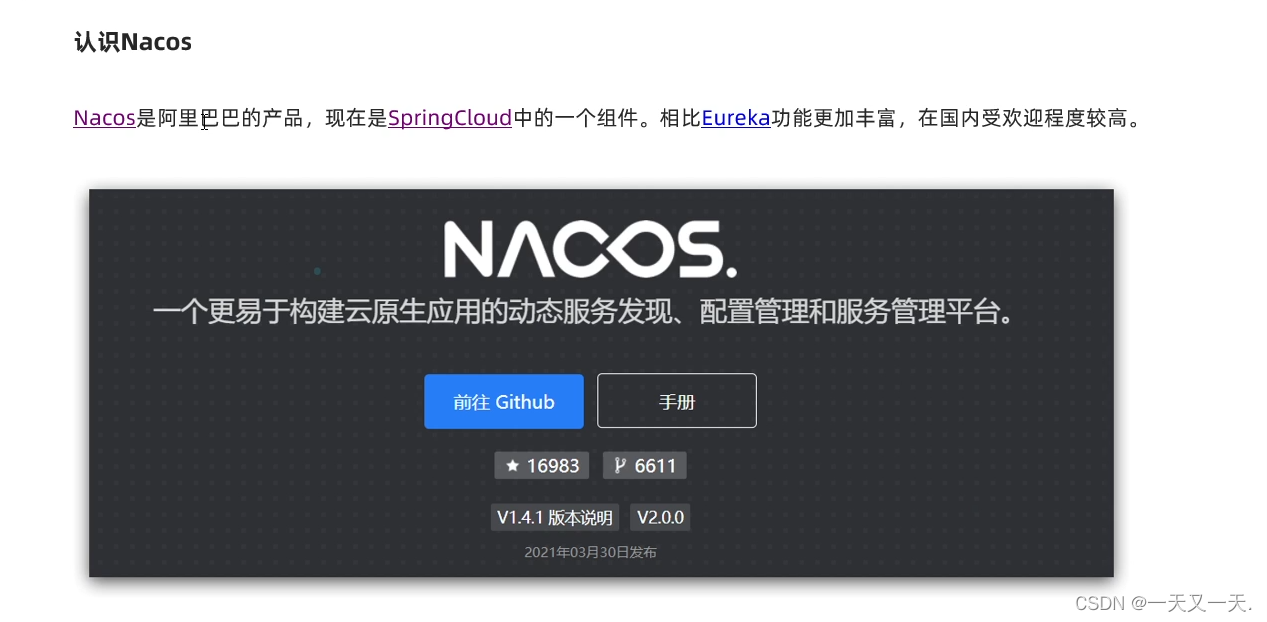Open the Eureka hyperlink
The height and width of the screenshot is (622, 1267).
[x=736, y=118]
